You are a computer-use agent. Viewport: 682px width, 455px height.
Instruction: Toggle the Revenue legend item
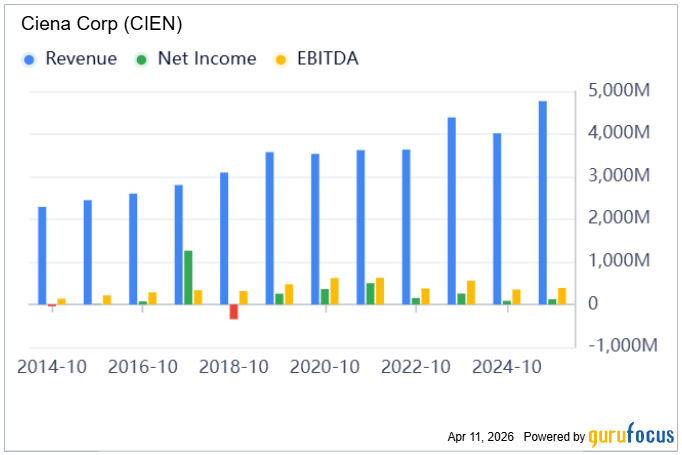[70, 59]
